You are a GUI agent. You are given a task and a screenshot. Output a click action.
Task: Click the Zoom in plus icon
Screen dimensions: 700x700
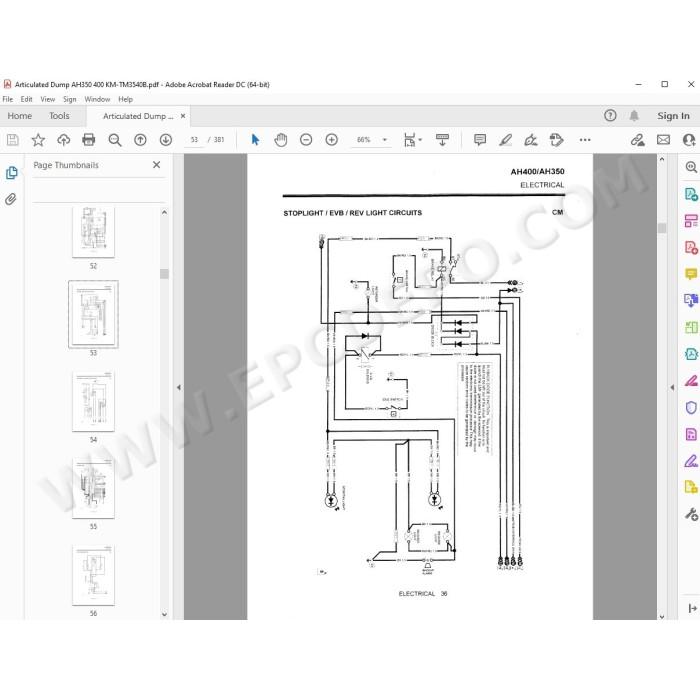coord(331,140)
